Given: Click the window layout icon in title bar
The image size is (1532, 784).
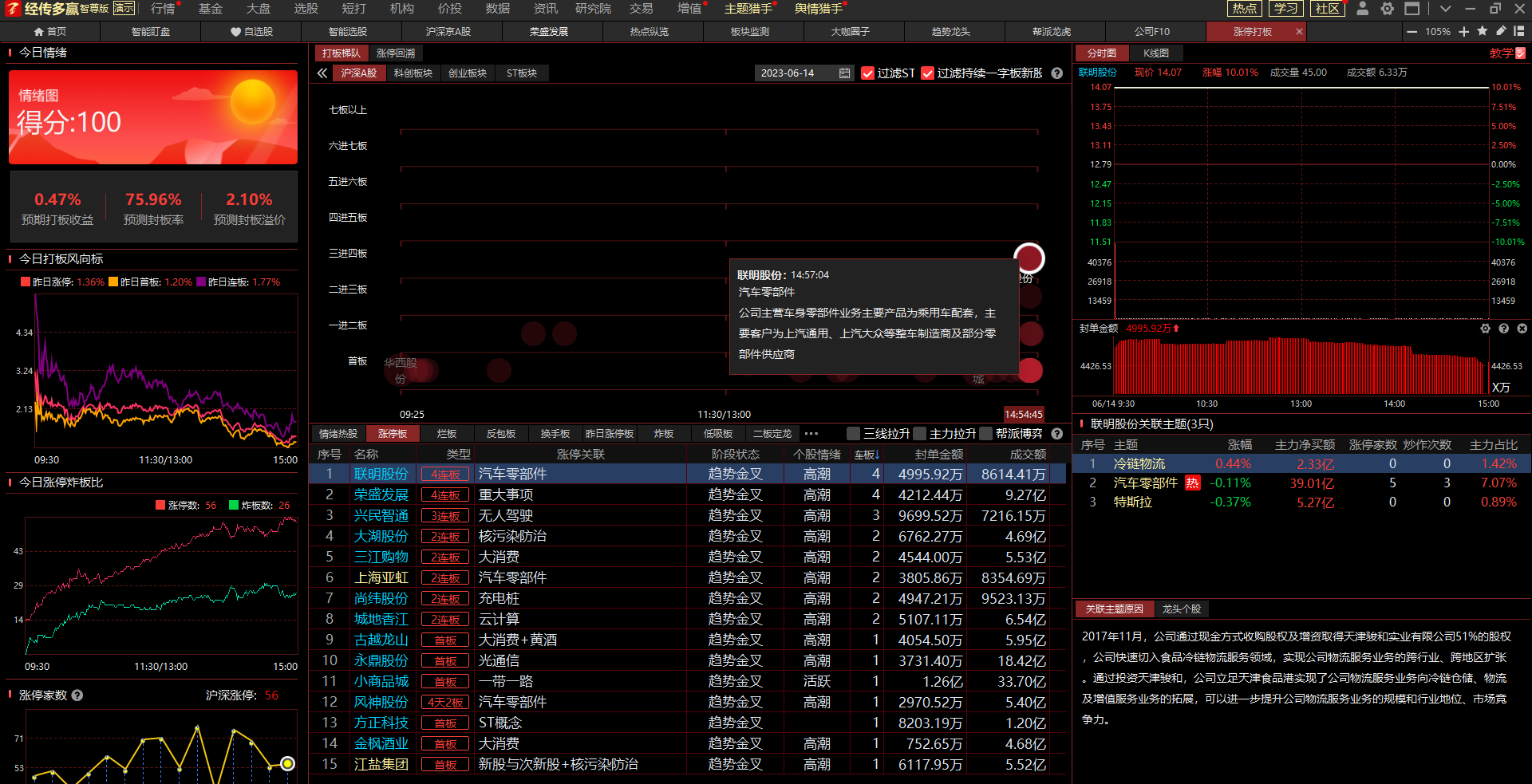Looking at the screenshot, I should click(1412, 9).
